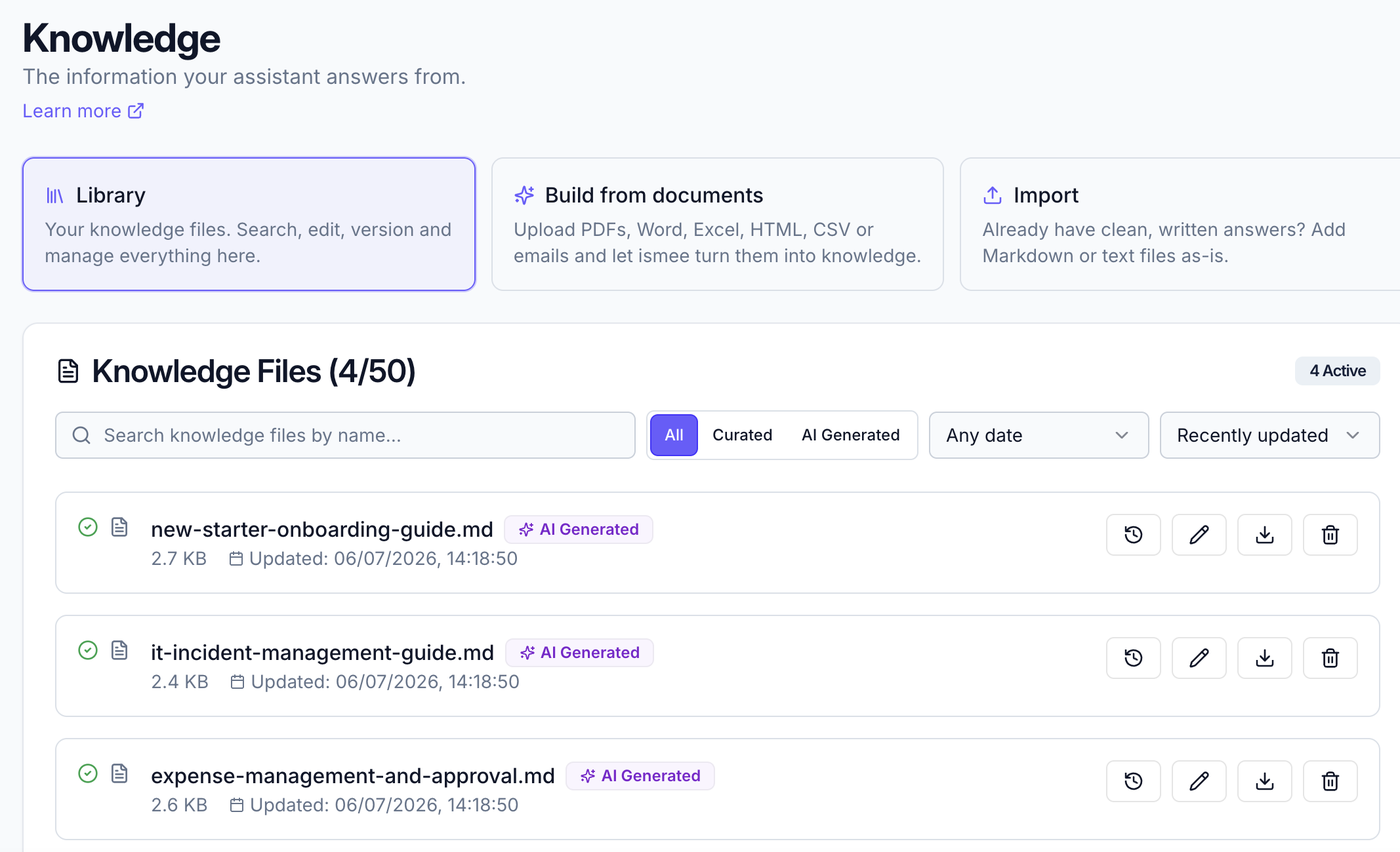Click green status check for it-incident-management-guide.md
Screen dimensions: 1400x852
(x=88, y=650)
